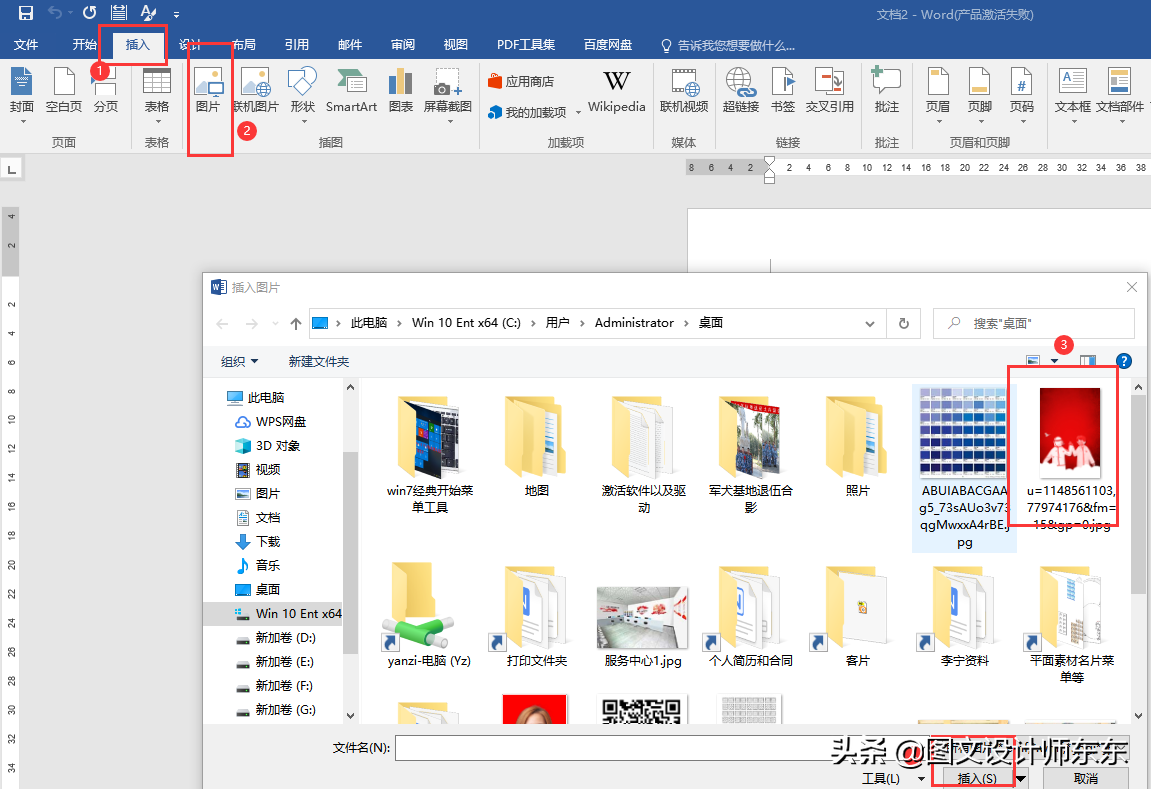Image resolution: width=1151 pixels, height=789 pixels.
Task: Select Music (音乐) in navigation pane
Action: click(x=258, y=566)
